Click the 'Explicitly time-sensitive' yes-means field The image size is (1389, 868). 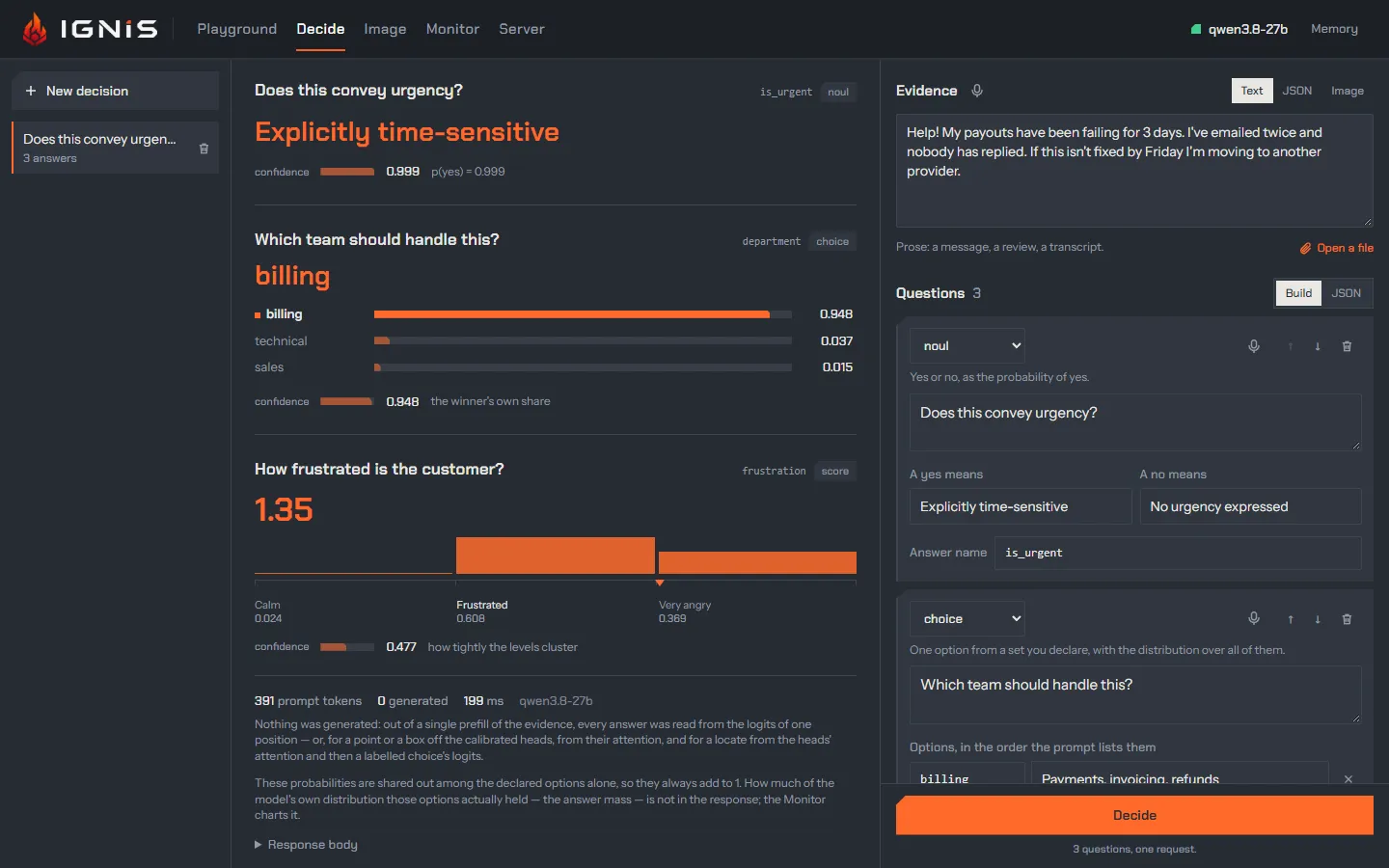1021,506
